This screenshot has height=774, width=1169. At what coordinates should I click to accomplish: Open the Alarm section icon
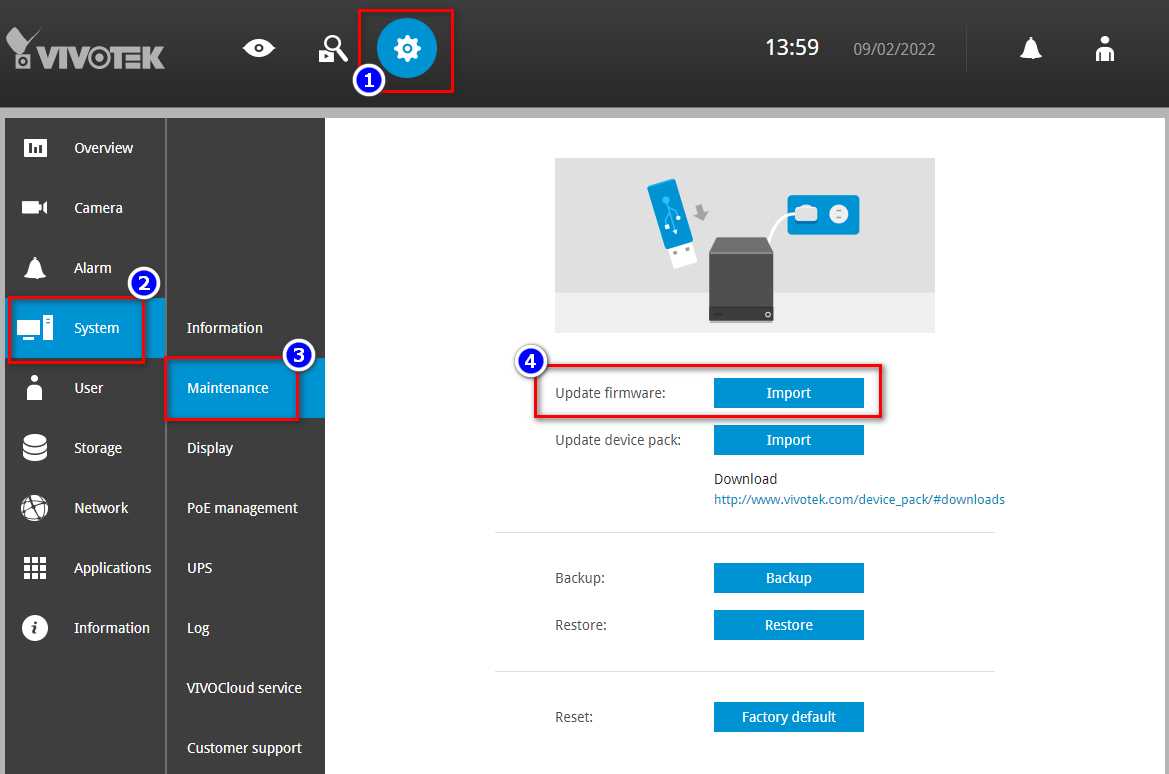click(35, 267)
